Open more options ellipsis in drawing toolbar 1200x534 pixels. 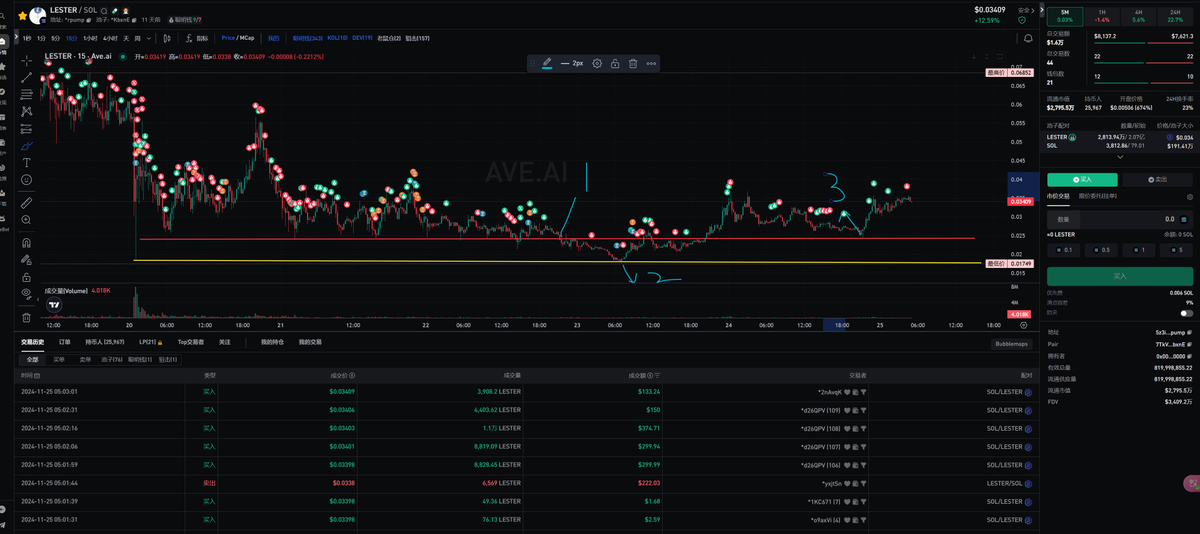[x=651, y=63]
